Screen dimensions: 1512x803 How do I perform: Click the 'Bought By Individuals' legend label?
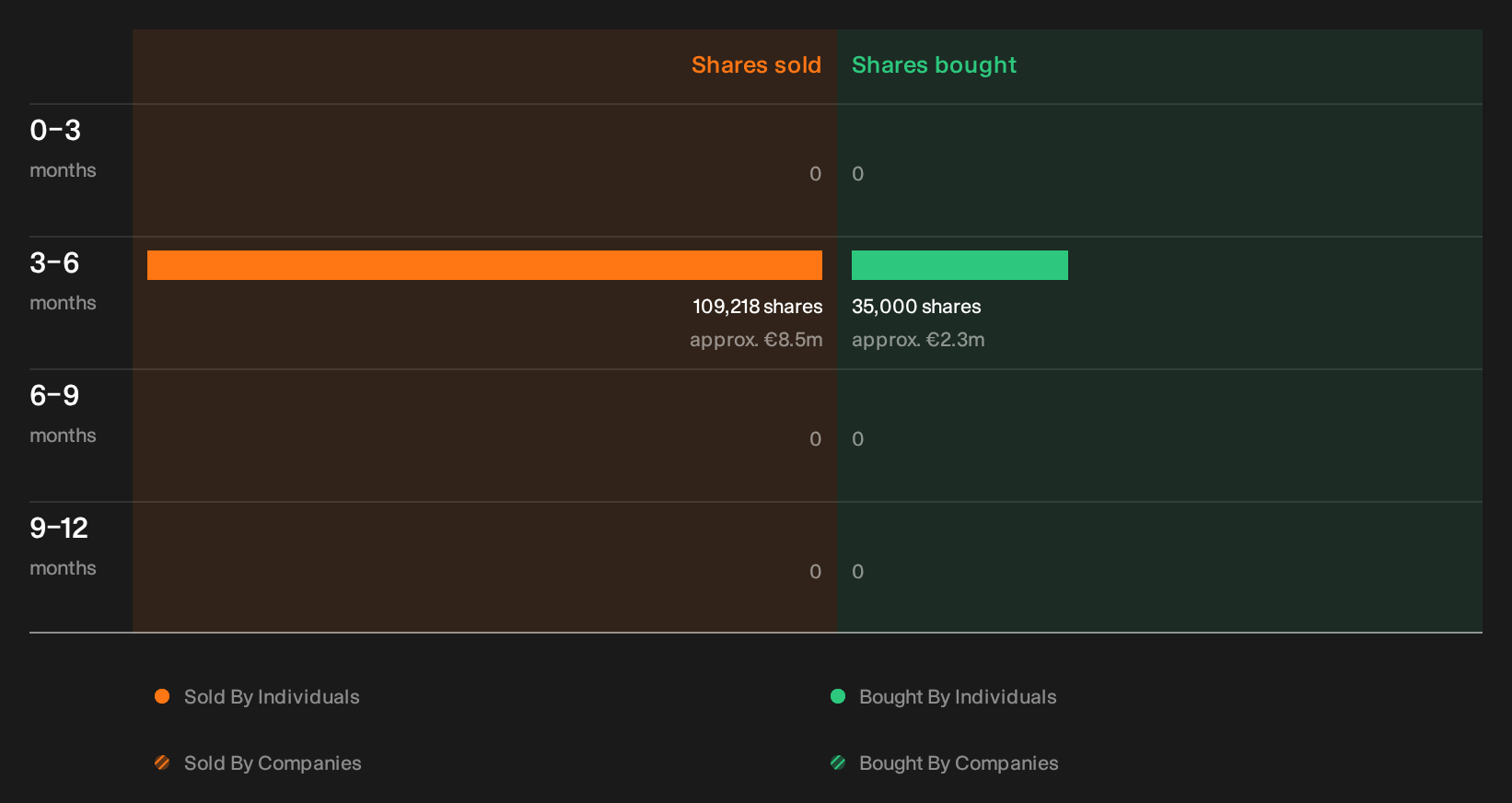tap(958, 697)
